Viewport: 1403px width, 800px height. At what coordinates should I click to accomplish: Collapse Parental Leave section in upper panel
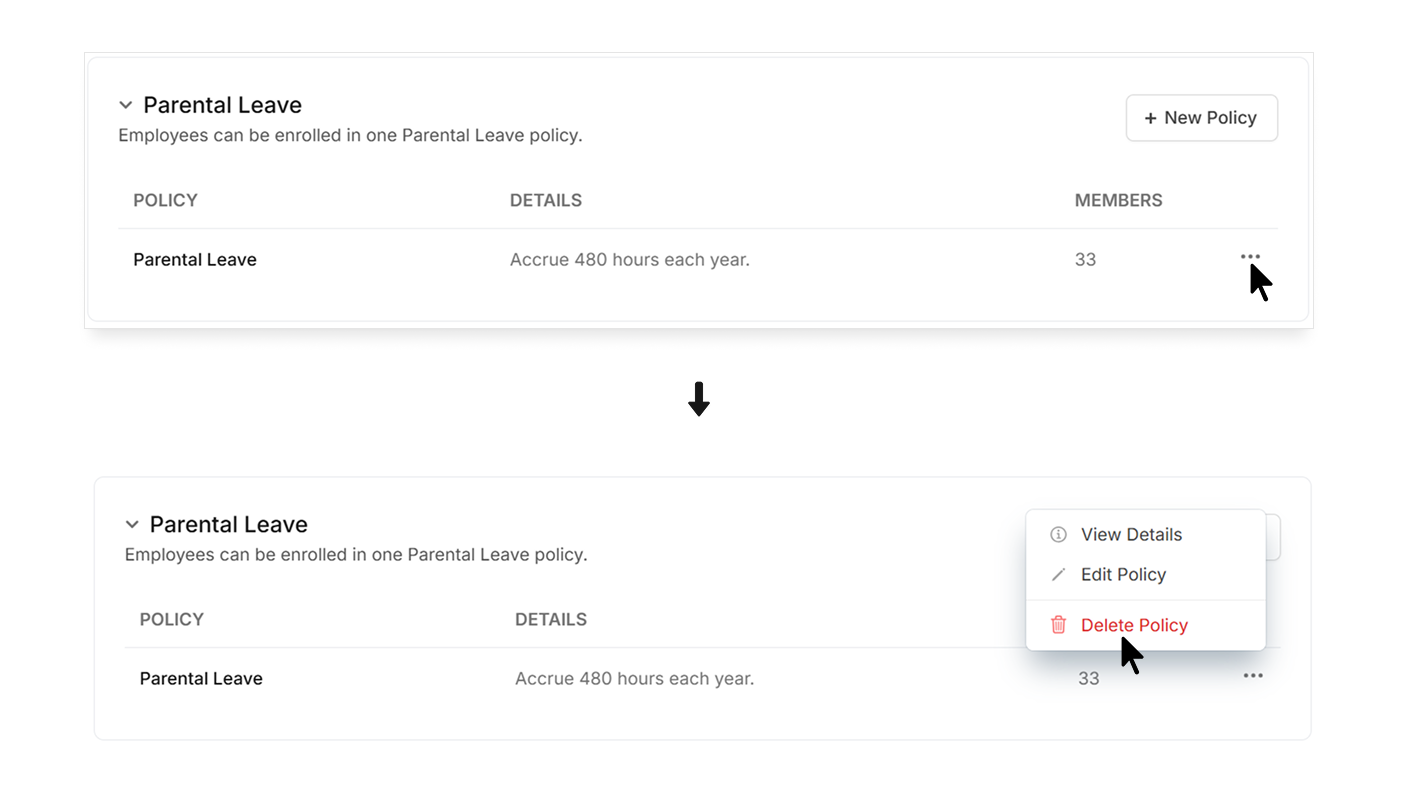click(x=125, y=105)
